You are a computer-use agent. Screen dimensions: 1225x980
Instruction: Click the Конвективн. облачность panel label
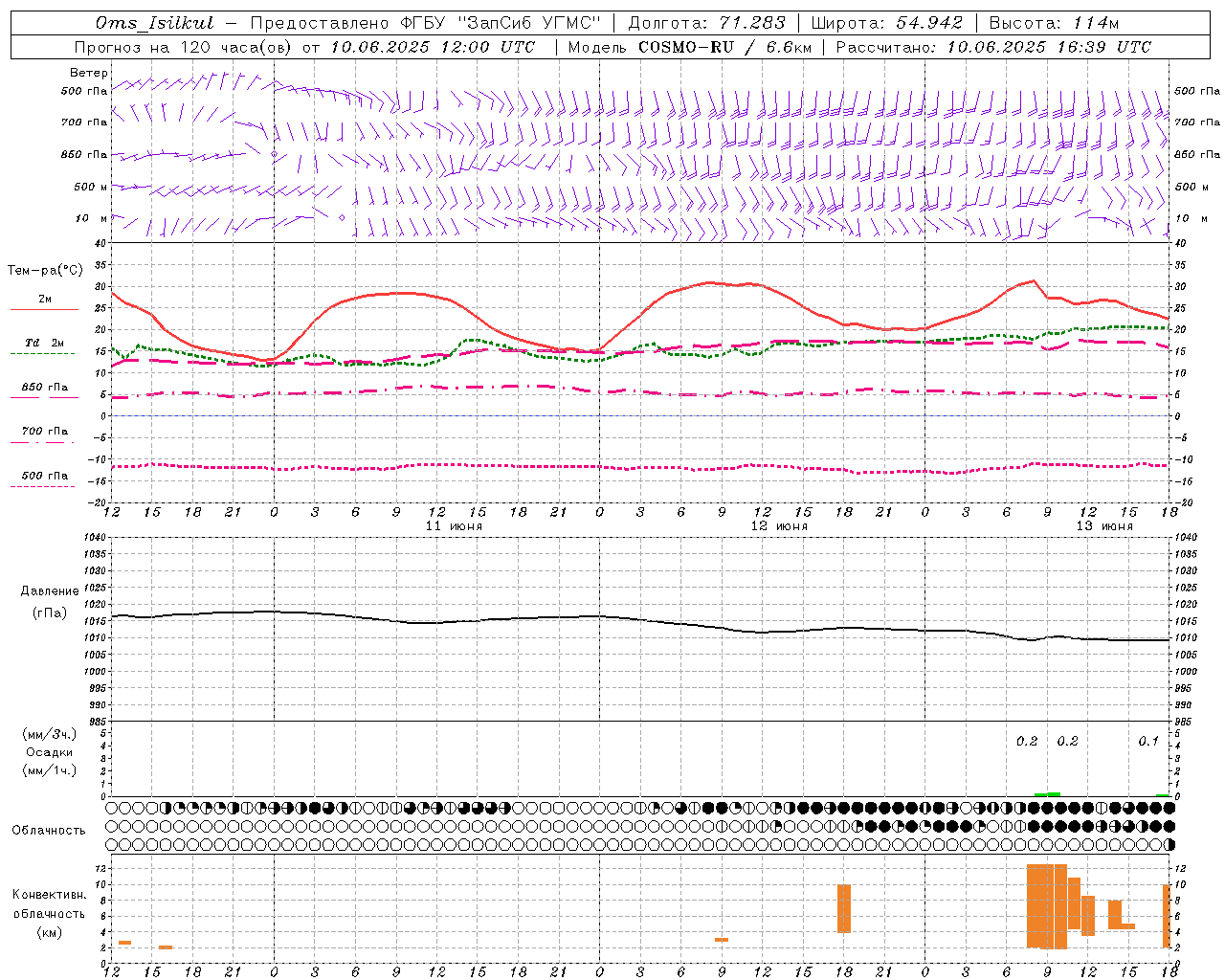click(50, 903)
